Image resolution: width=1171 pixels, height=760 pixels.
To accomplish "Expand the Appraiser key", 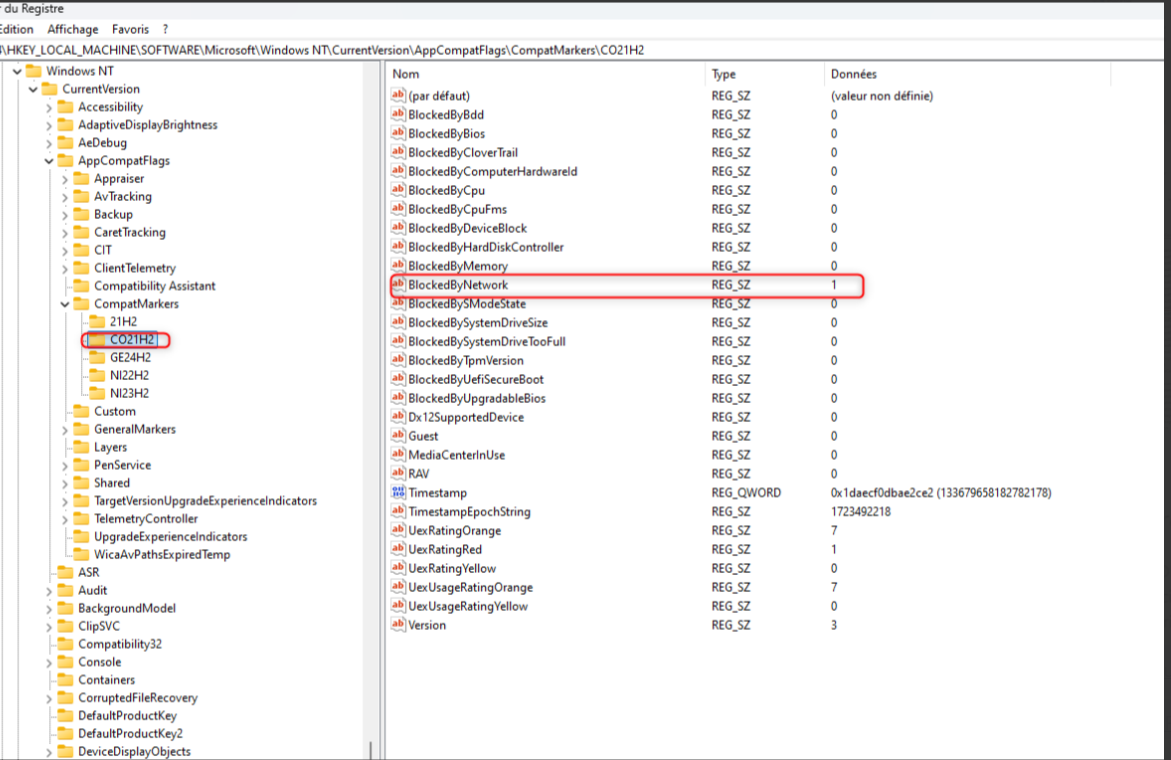I will [65, 179].
